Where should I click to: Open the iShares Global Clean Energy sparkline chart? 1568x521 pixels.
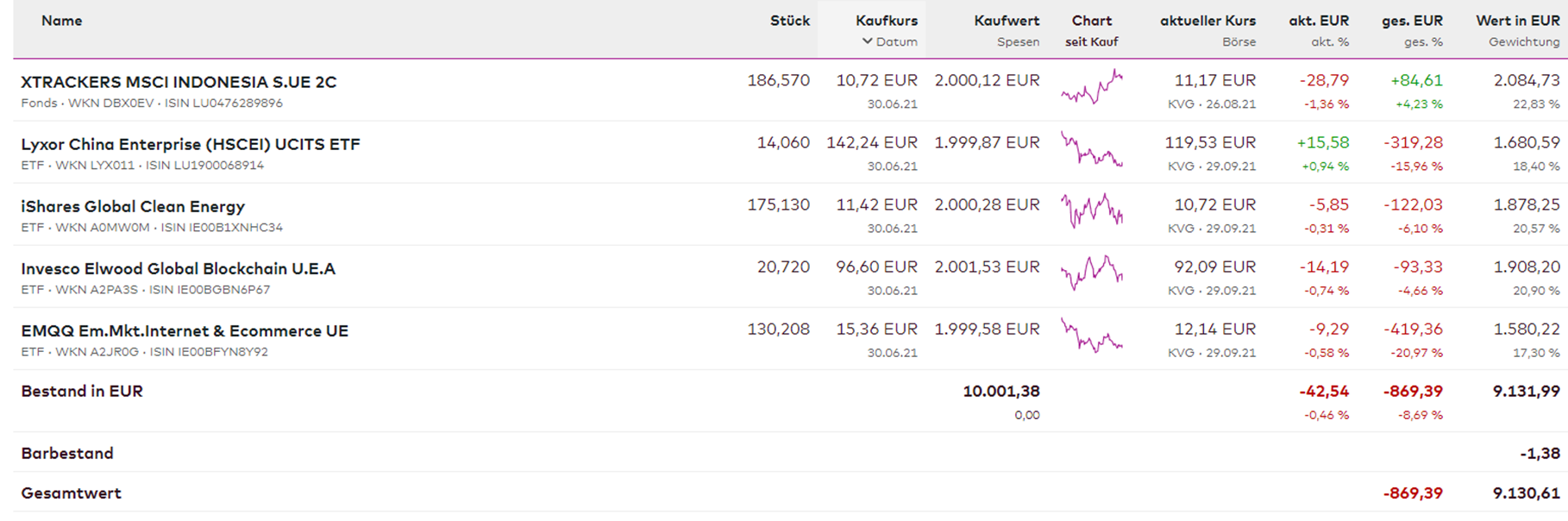1092,212
